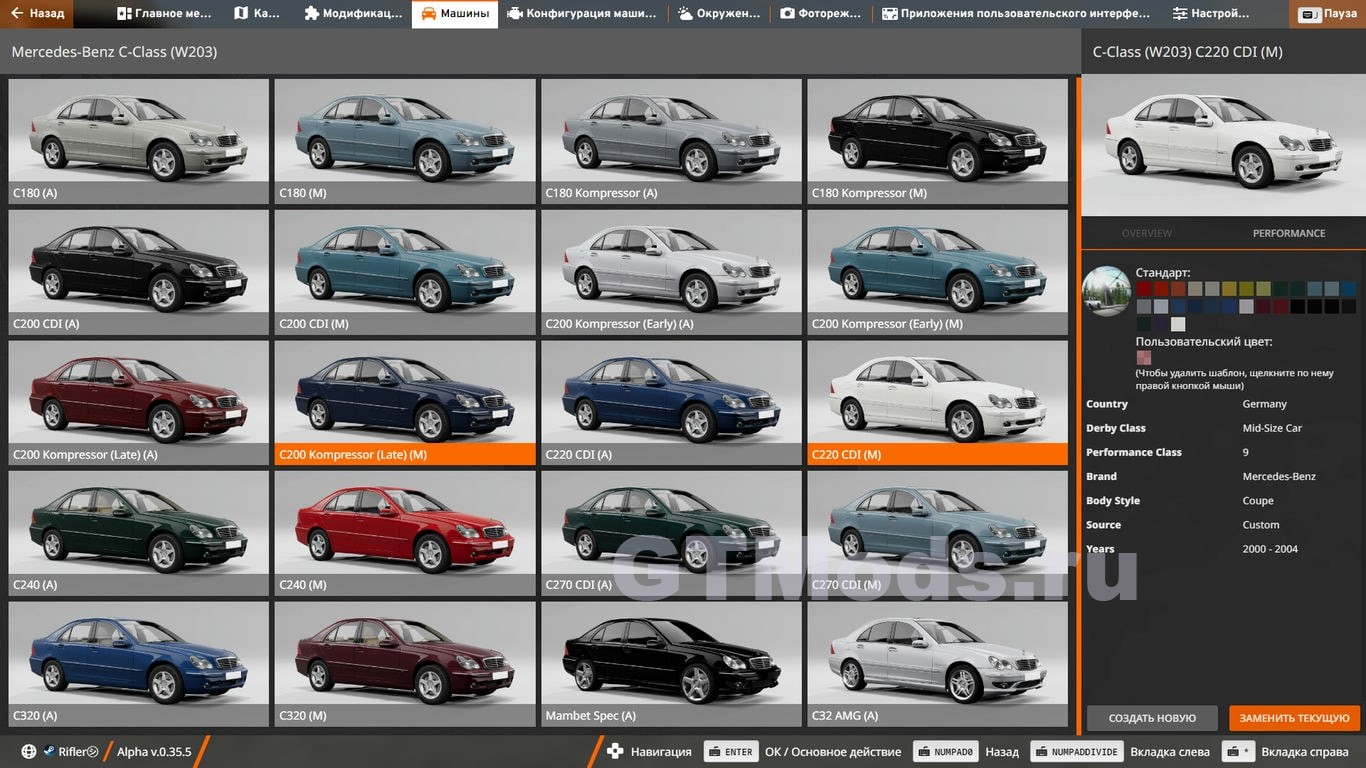Viewport: 1366px width, 768px height.
Task: Open the Настройки settings tab
Action: (x=1211, y=14)
